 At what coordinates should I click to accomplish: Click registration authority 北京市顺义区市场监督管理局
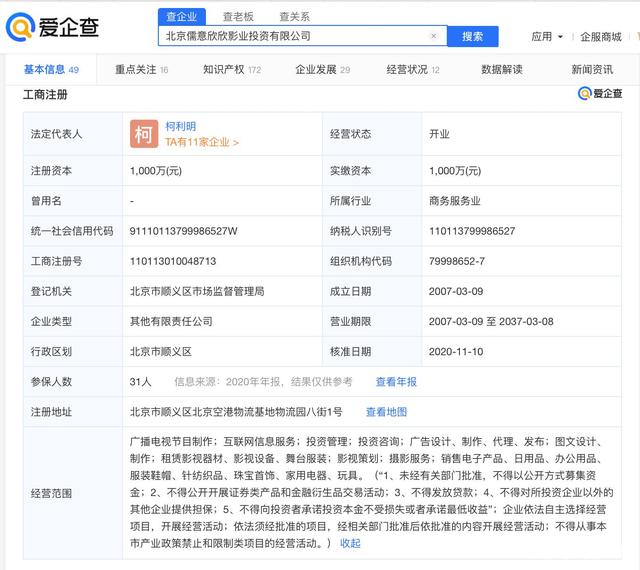pyautogui.click(x=197, y=291)
